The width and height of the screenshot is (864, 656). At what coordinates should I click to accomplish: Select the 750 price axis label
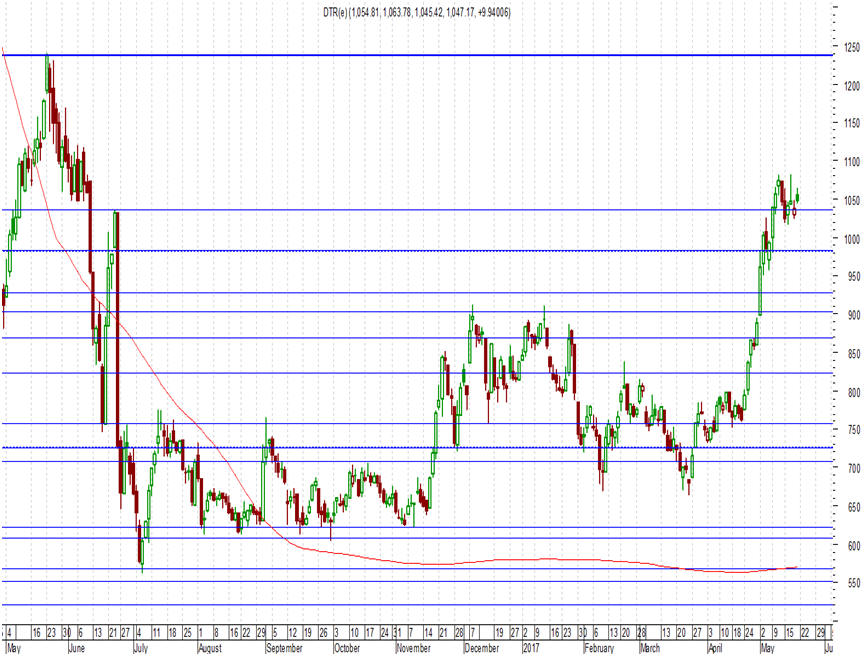click(x=854, y=430)
